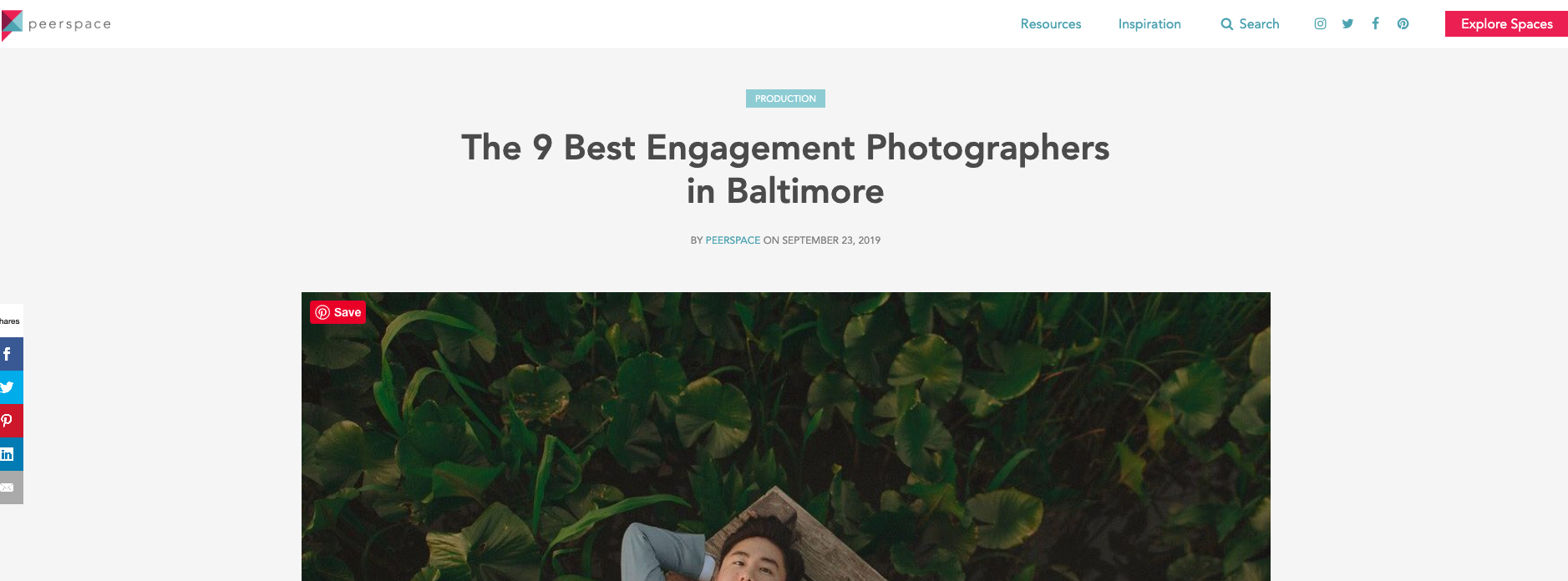Click the article title heading
This screenshot has height=581, width=1568.
(x=785, y=169)
